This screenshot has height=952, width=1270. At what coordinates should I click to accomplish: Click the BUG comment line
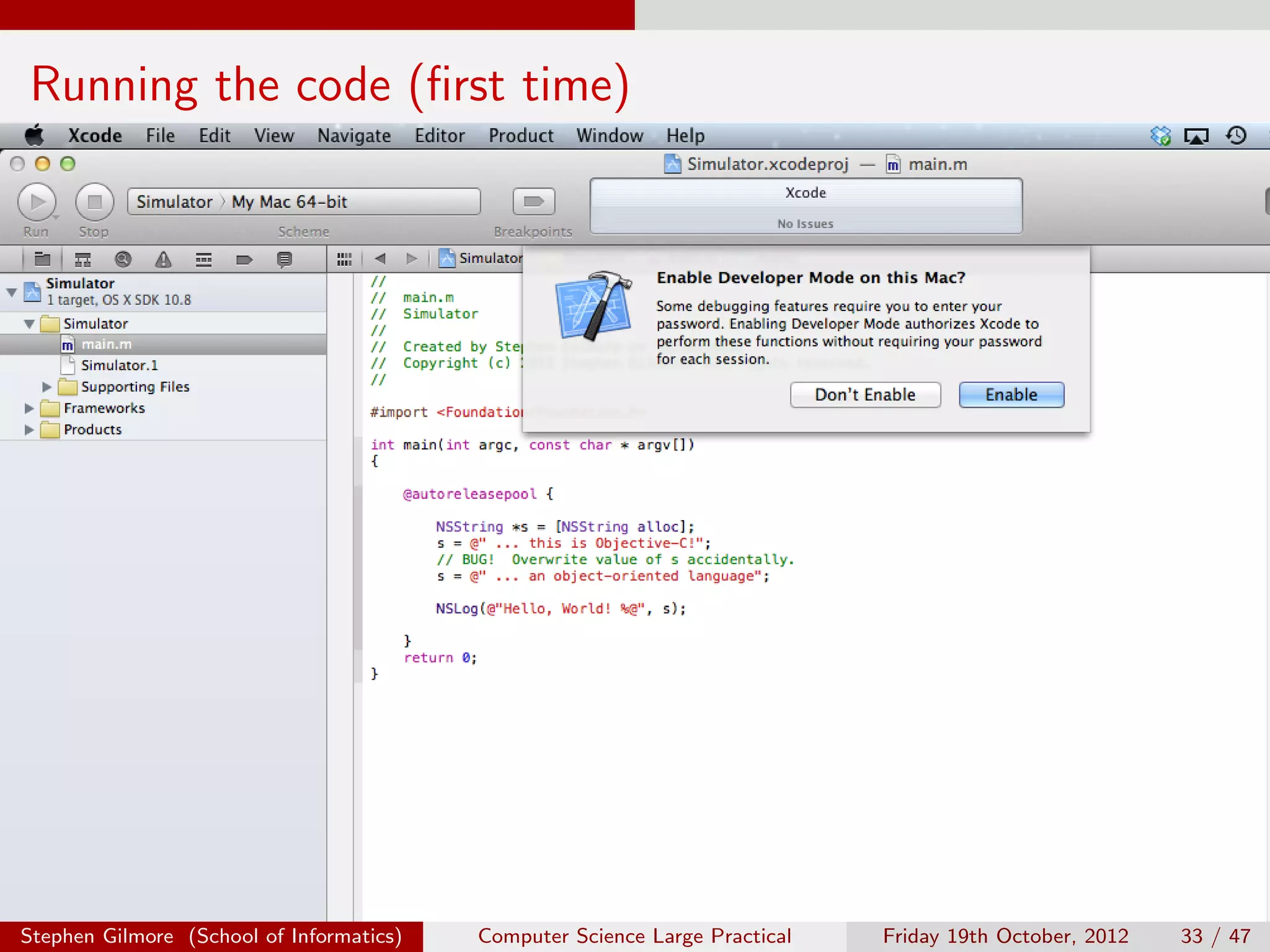615,560
